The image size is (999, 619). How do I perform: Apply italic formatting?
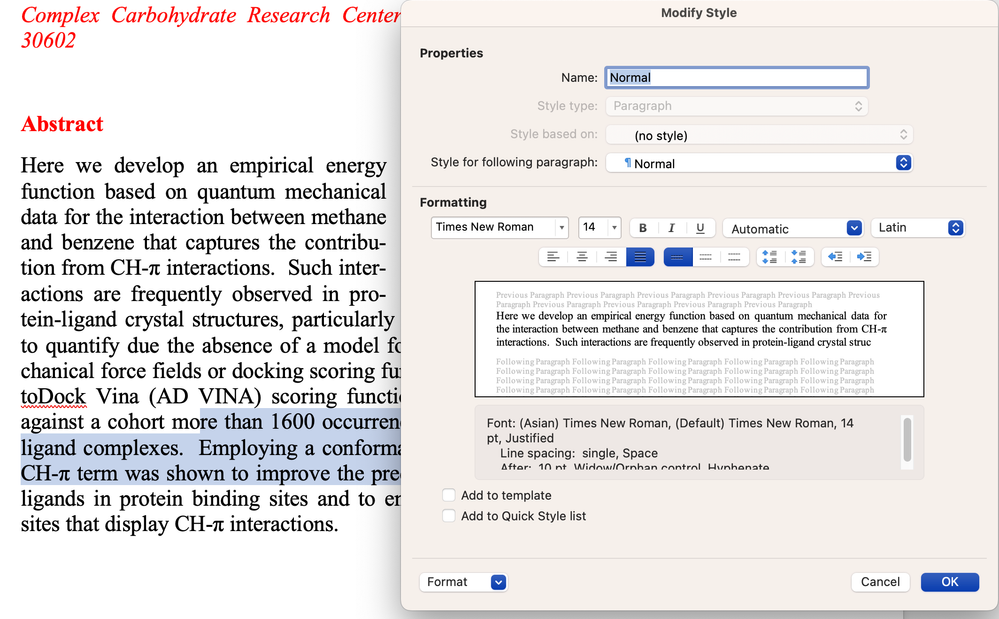[x=670, y=227]
